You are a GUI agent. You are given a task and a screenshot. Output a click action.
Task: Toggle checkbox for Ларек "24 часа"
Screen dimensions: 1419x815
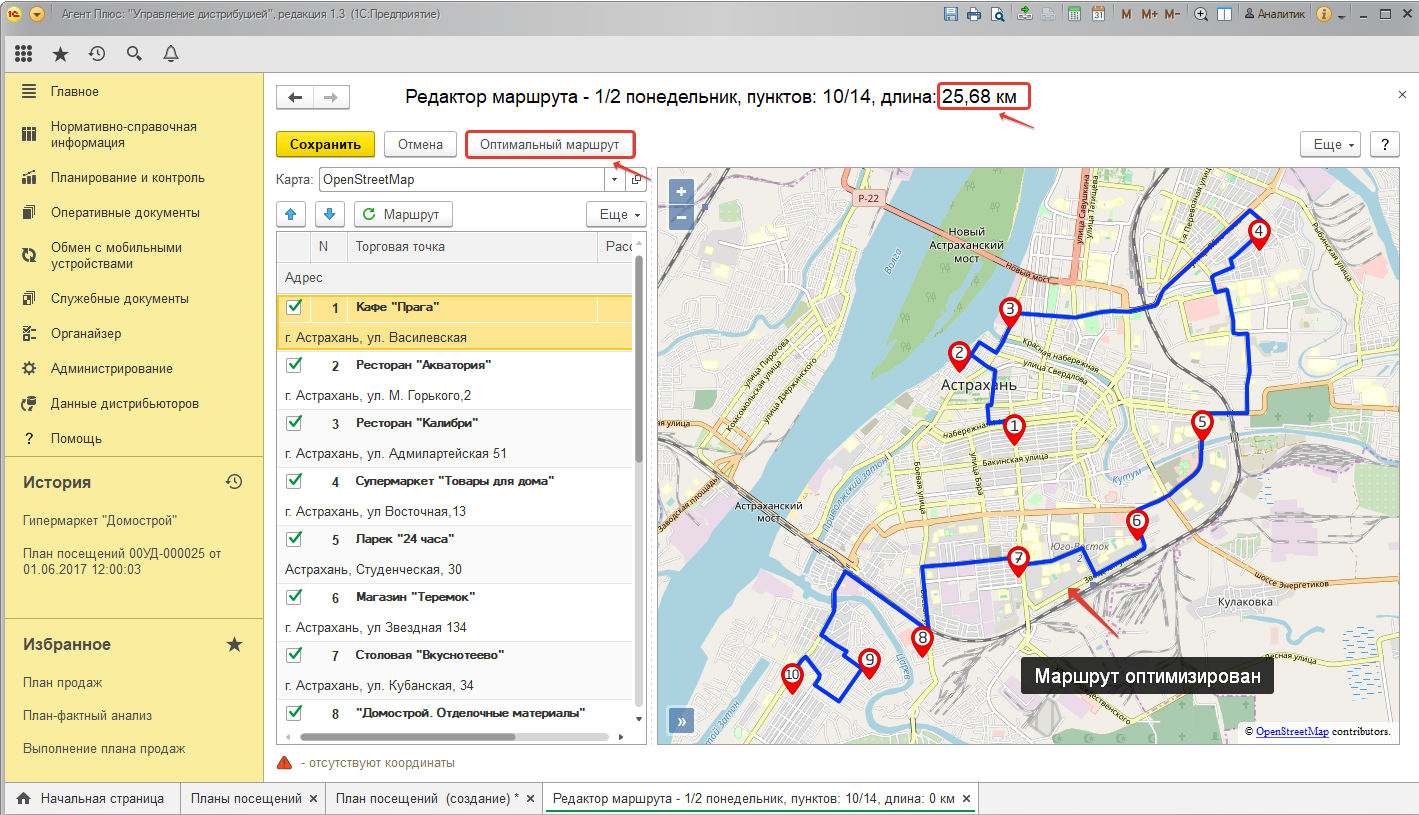click(x=294, y=539)
